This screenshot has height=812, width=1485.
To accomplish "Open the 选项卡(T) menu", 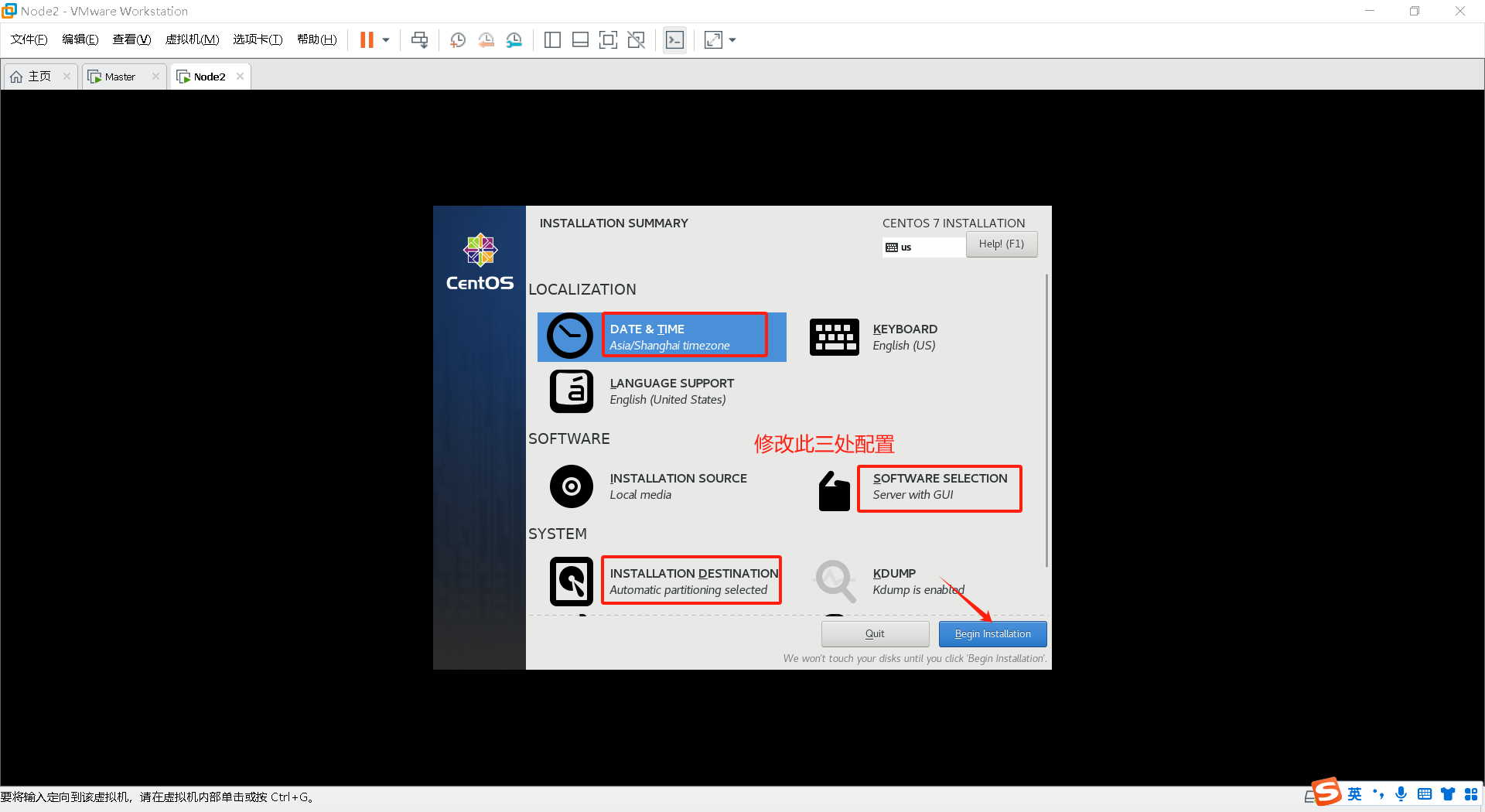I will pyautogui.click(x=258, y=39).
